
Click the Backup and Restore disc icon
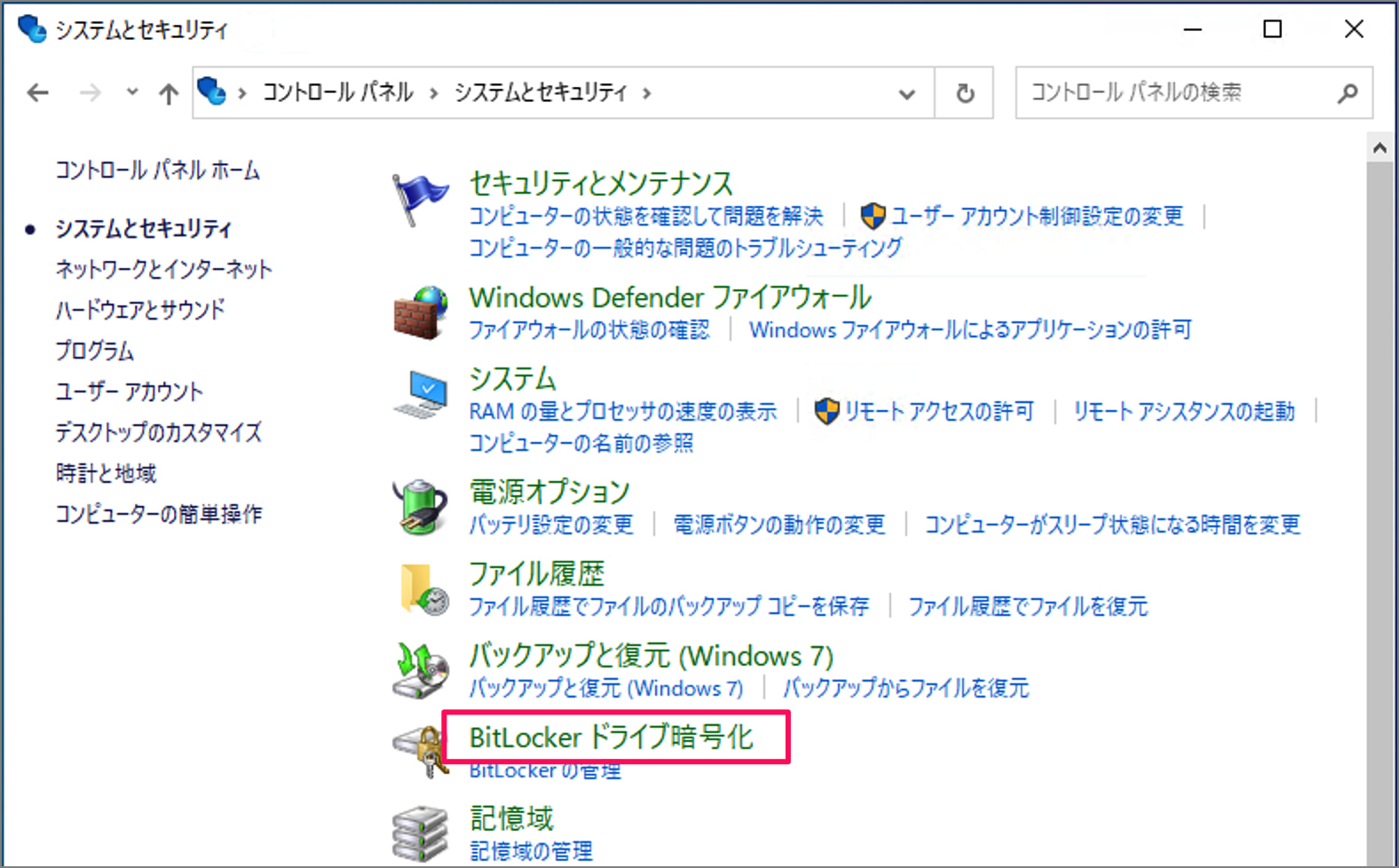click(x=420, y=670)
